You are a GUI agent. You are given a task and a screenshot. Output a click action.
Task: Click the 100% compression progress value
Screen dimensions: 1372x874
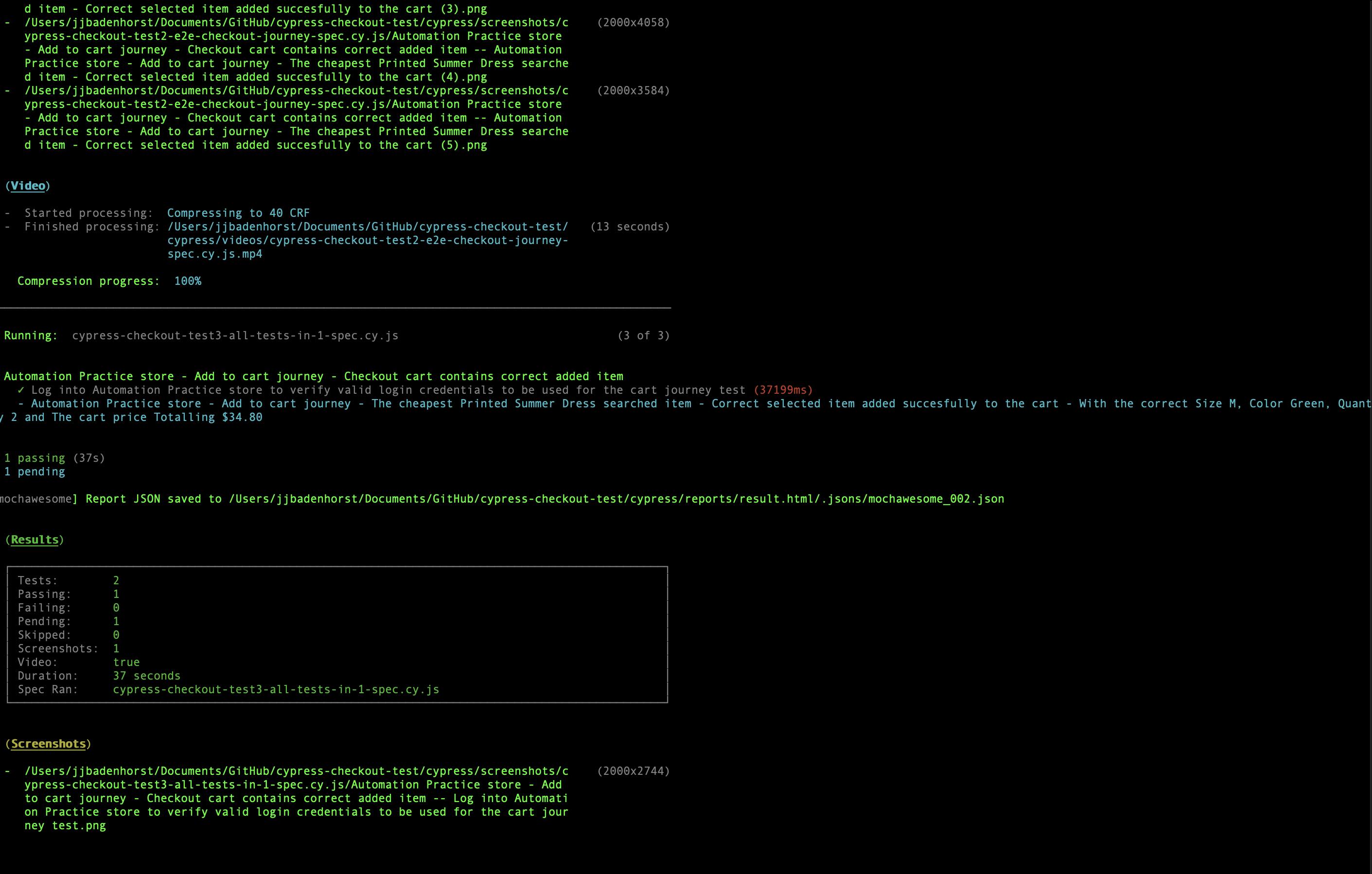[188, 281]
